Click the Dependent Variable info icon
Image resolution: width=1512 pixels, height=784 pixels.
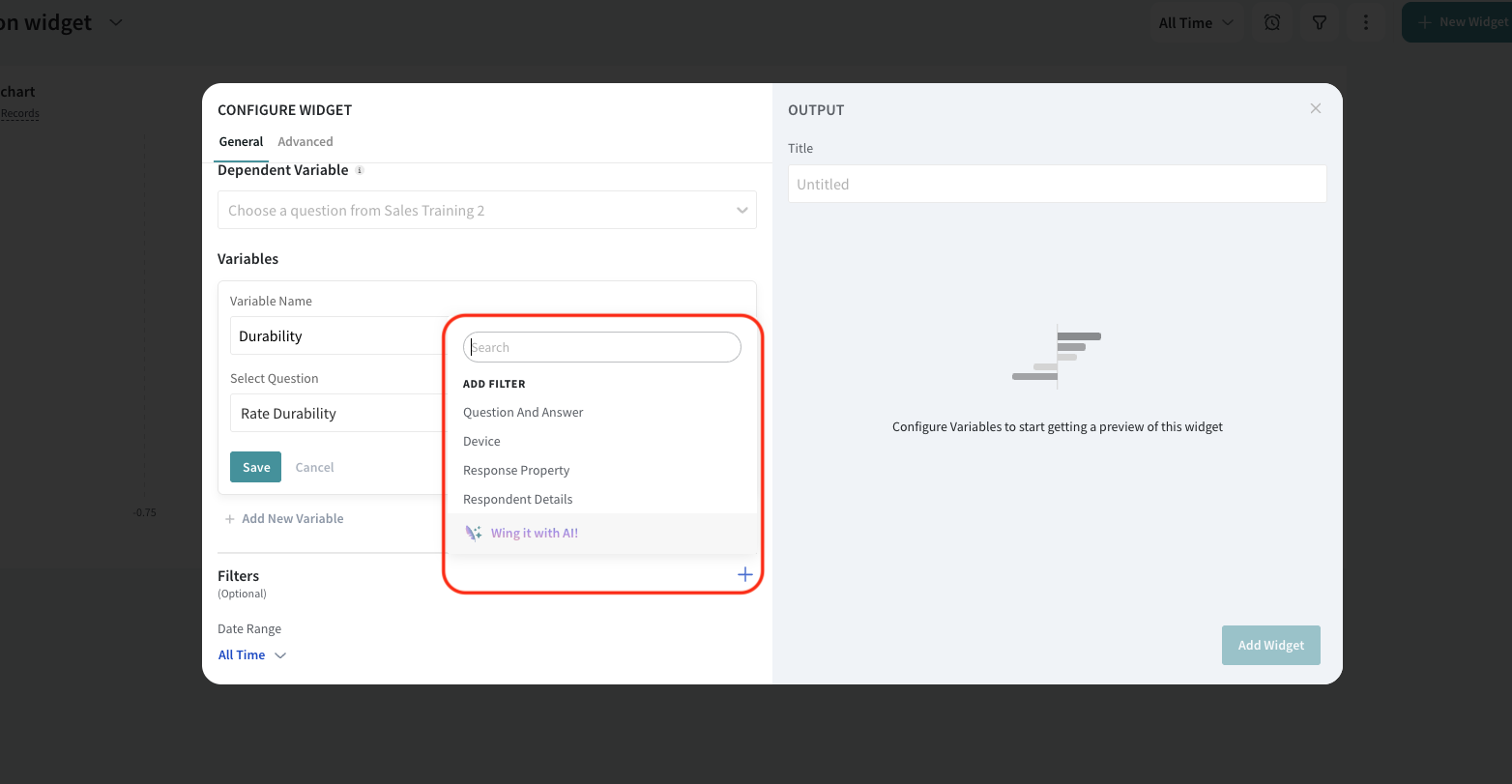pos(360,170)
